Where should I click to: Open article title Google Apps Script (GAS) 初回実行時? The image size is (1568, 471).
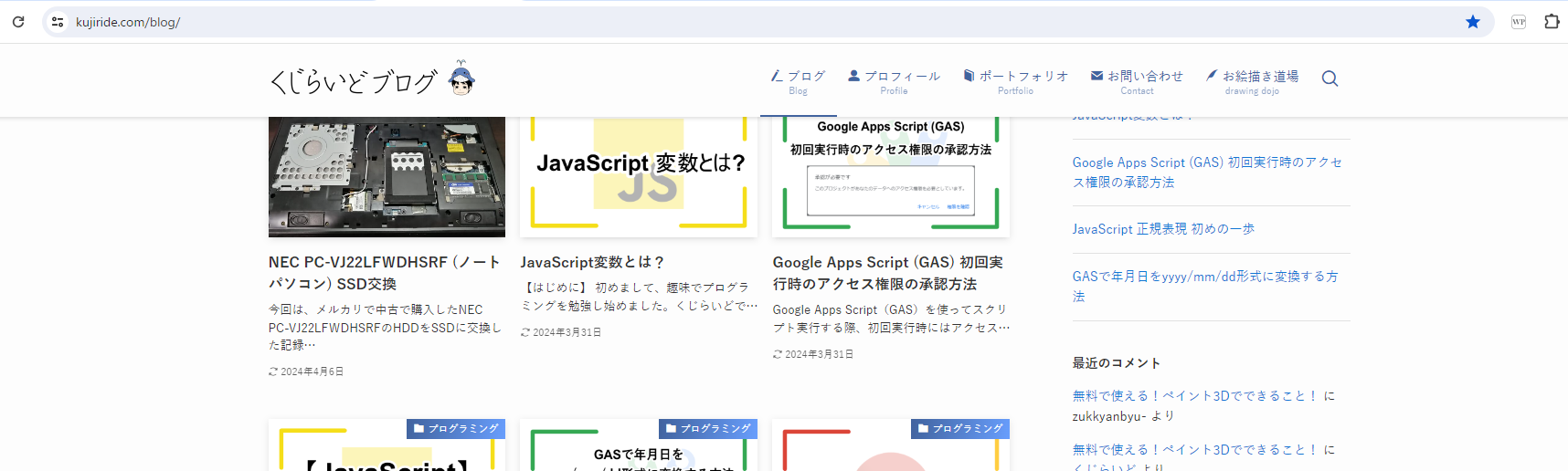click(888, 273)
